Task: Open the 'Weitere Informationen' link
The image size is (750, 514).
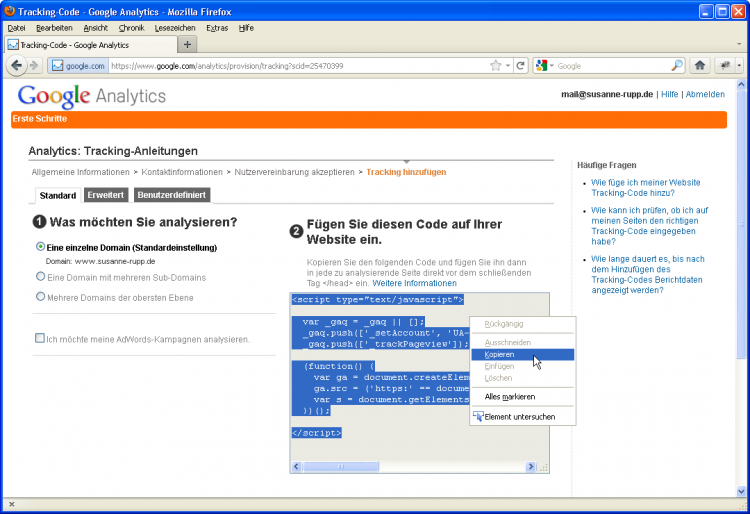Action: [415, 284]
